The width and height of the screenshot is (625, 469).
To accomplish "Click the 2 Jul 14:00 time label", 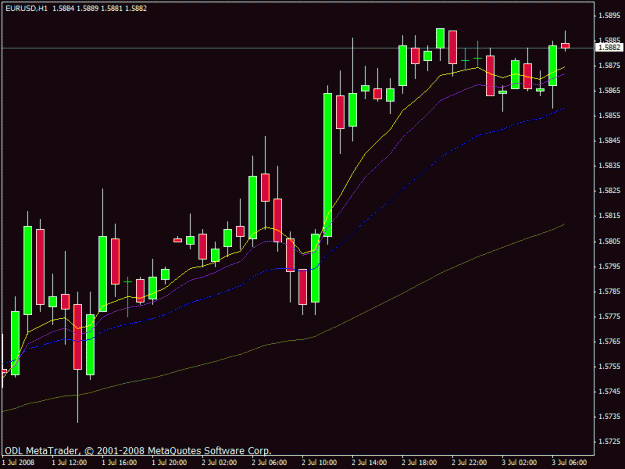I will (369, 463).
